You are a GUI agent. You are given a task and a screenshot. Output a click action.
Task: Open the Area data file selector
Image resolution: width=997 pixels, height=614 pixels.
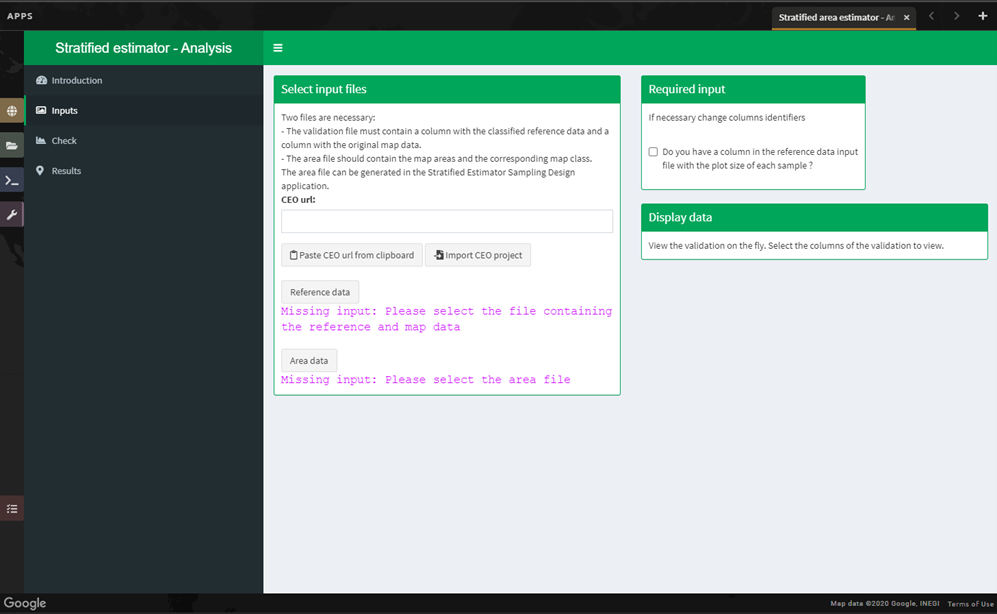pos(308,360)
